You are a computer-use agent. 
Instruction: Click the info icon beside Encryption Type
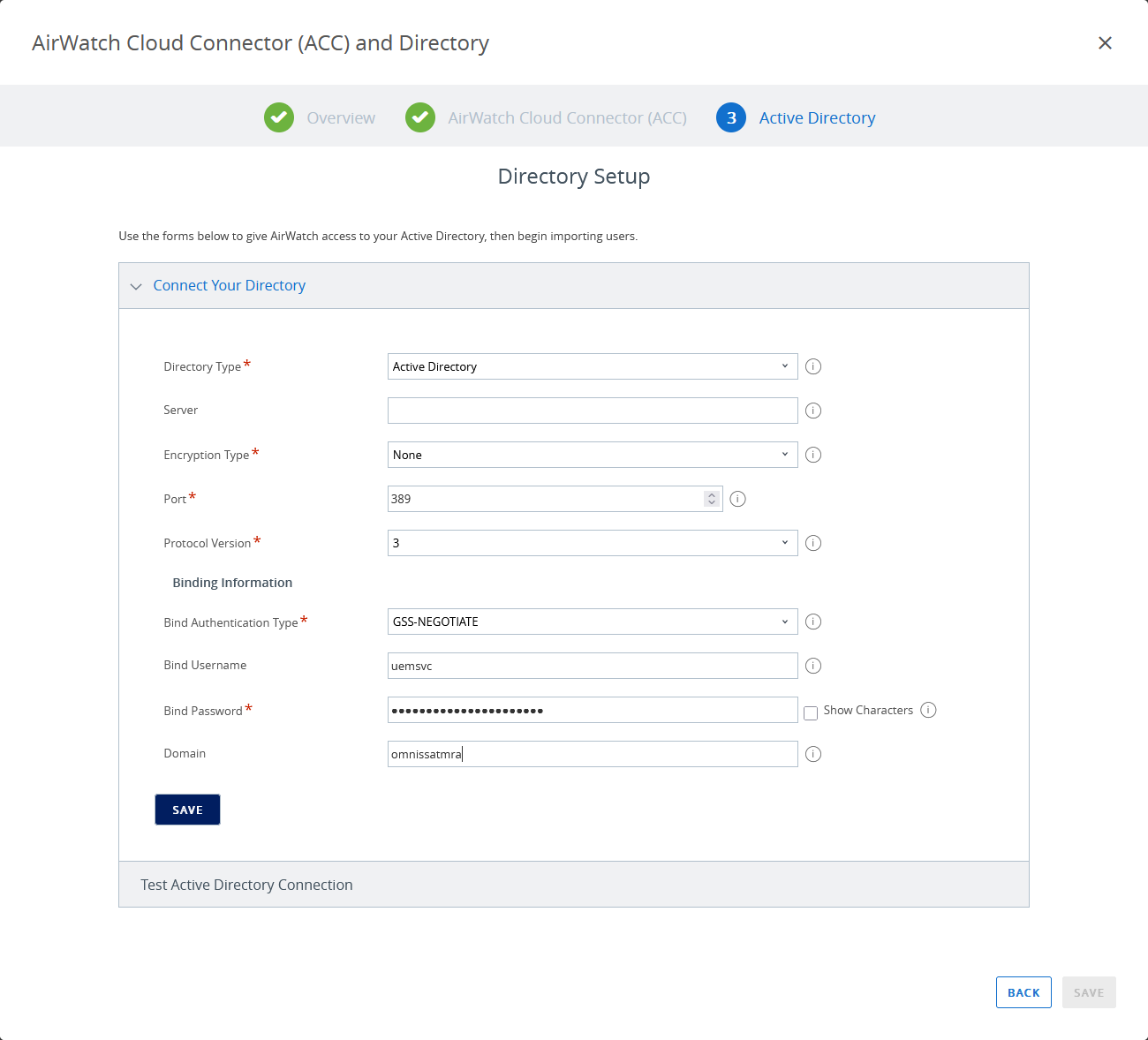[x=813, y=455]
